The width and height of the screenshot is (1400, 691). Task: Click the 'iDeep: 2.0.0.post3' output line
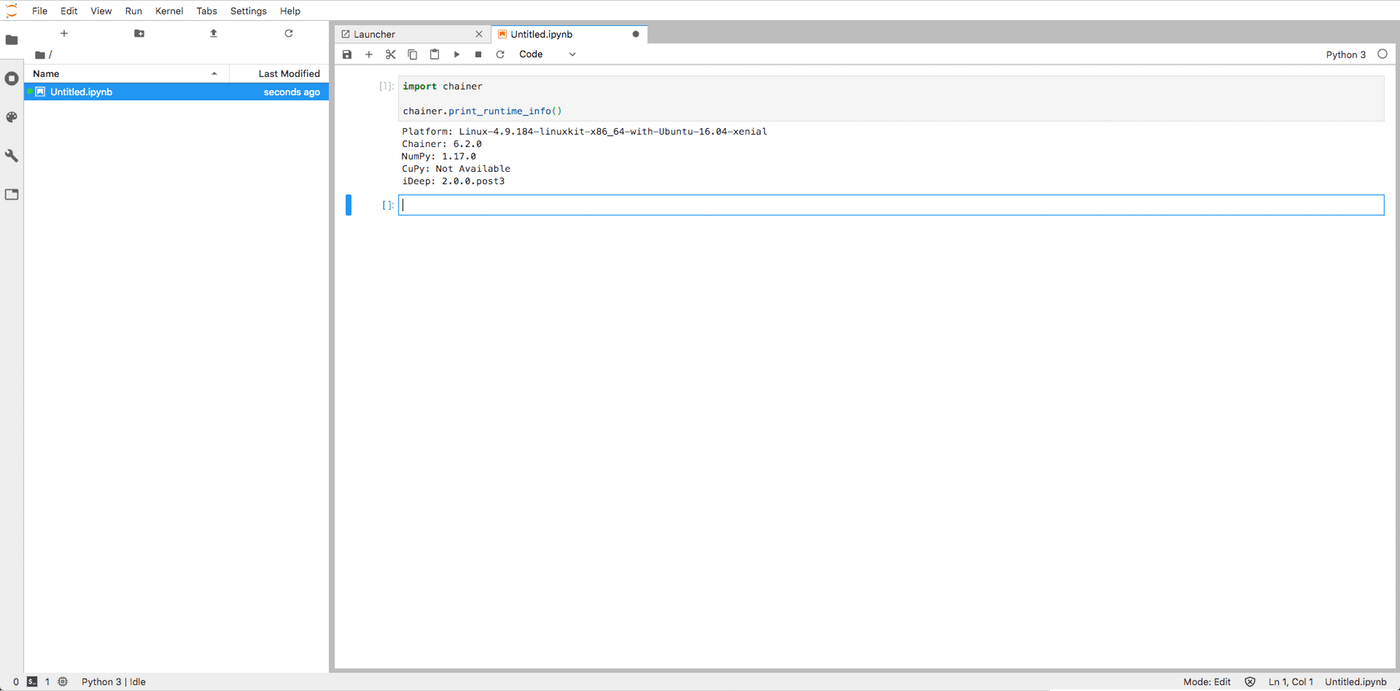point(453,181)
